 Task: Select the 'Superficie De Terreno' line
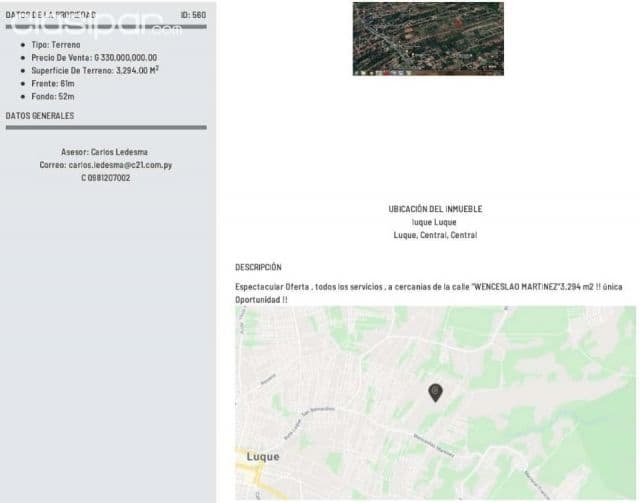coord(95,70)
